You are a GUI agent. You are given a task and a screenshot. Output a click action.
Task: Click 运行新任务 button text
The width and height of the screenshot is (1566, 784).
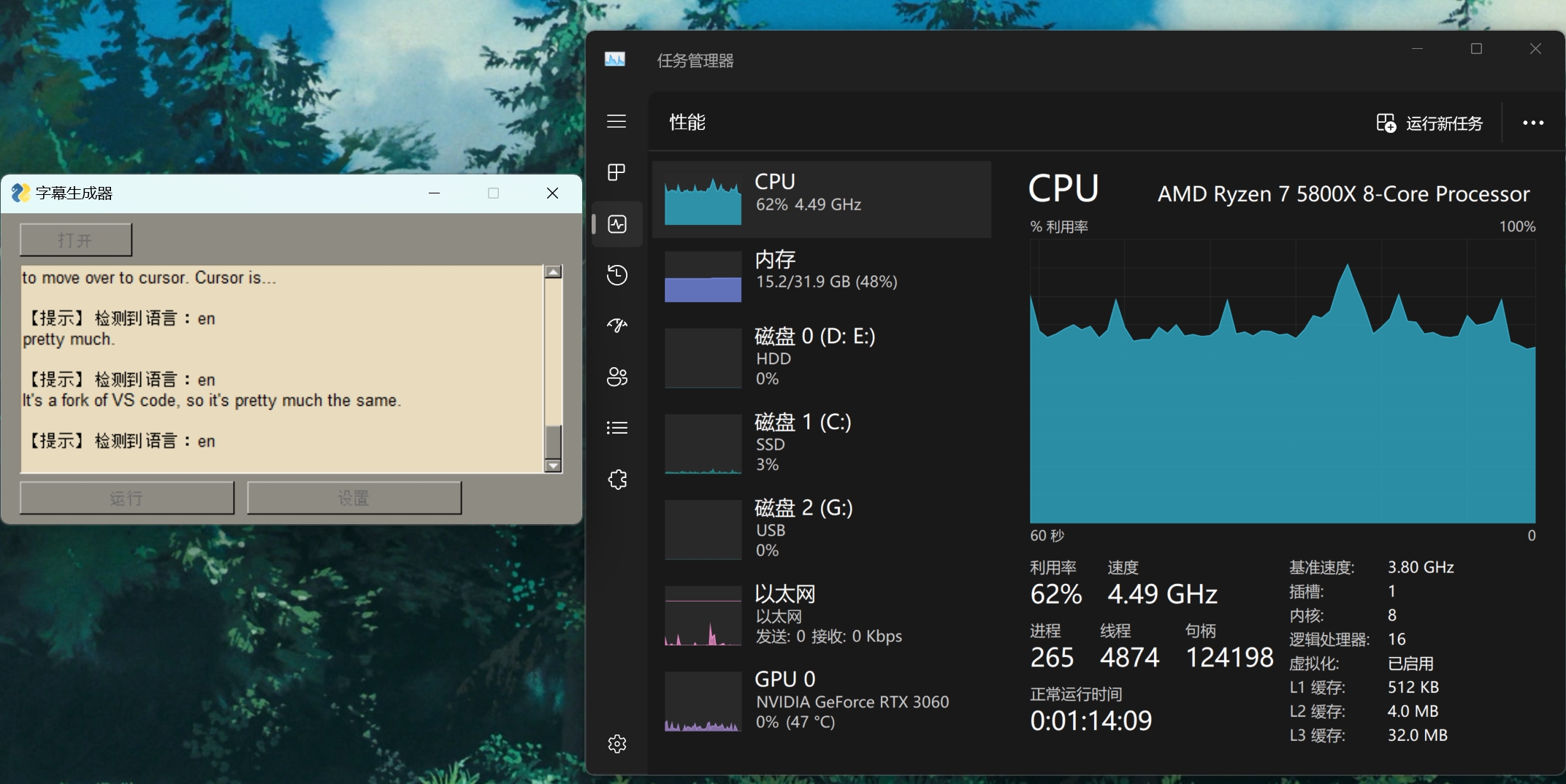1444,123
